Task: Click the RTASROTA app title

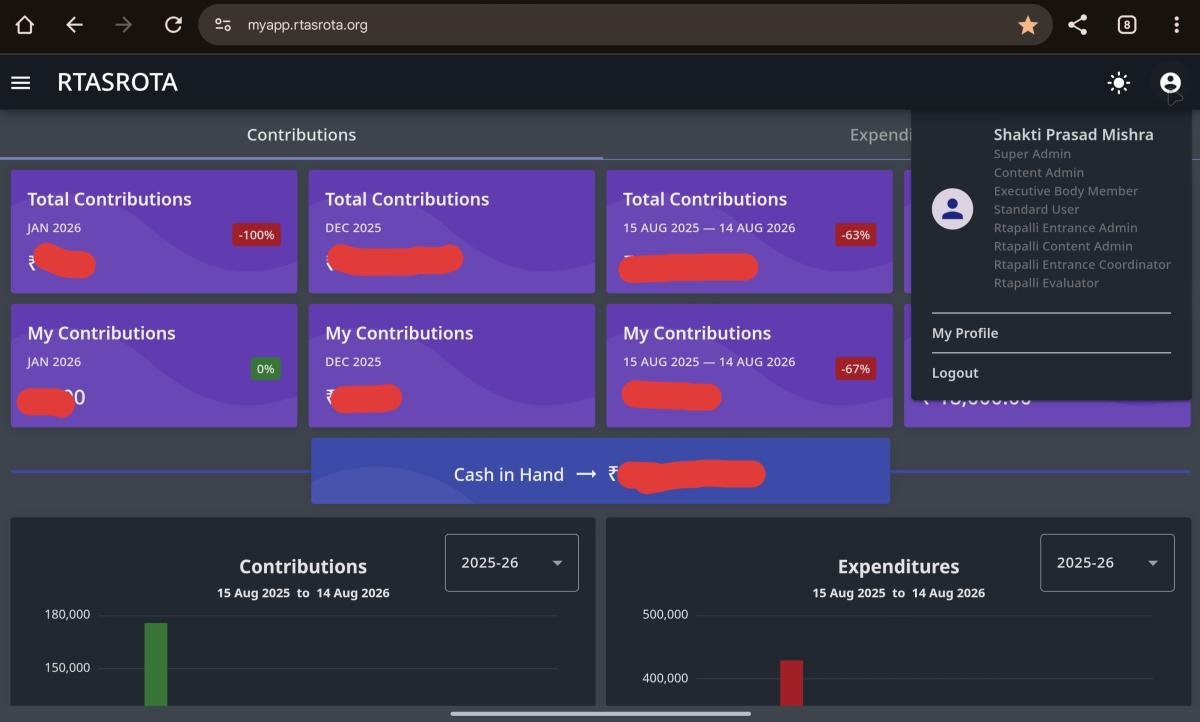Action: (x=117, y=83)
